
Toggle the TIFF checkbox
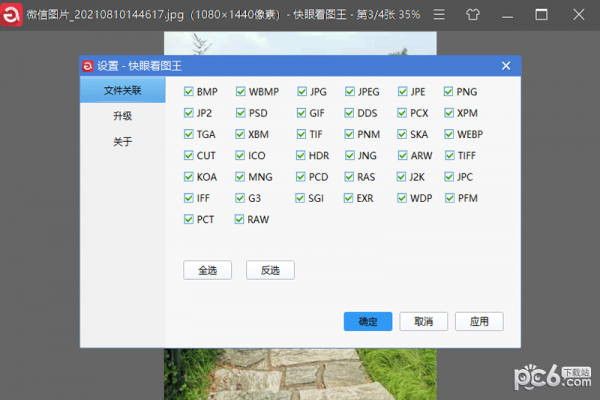(x=450, y=155)
